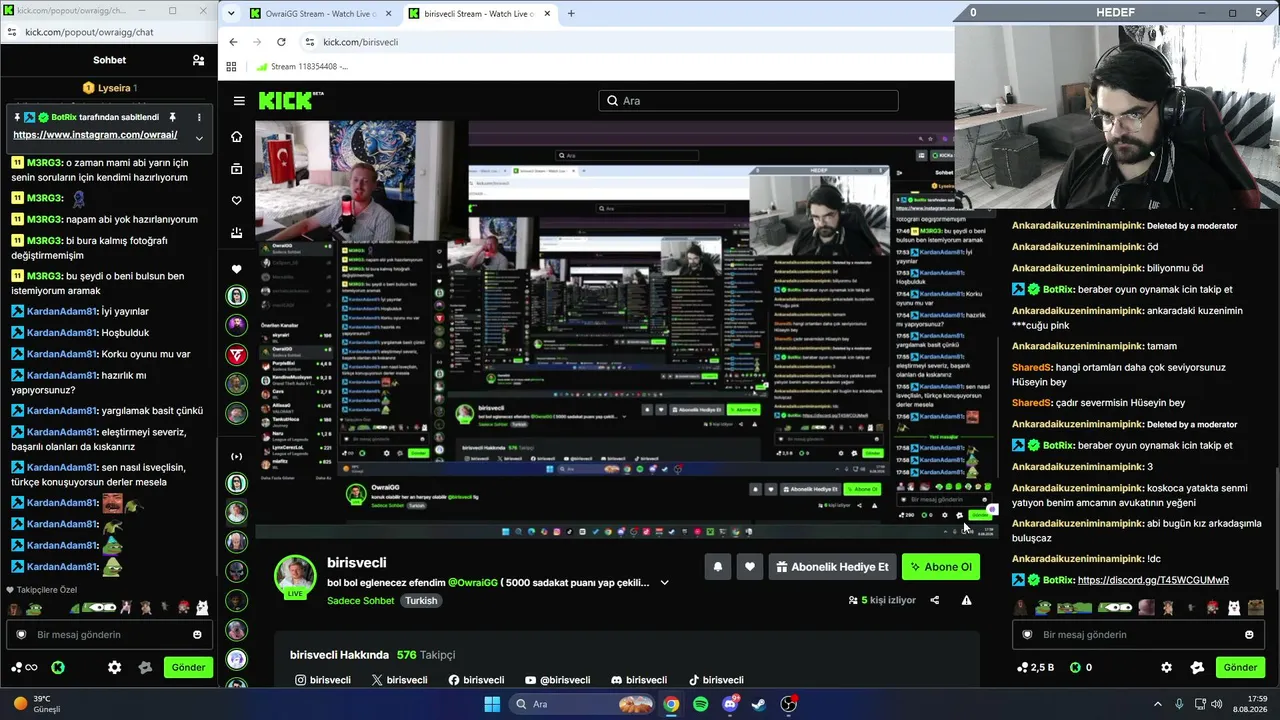Open pinned instagram.com/owraai link in popout chat

95,135
